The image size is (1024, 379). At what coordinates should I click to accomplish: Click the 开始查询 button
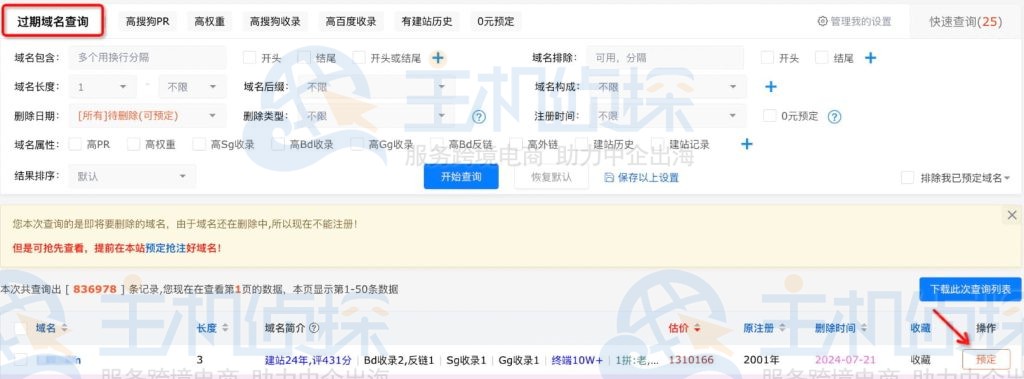(x=461, y=176)
